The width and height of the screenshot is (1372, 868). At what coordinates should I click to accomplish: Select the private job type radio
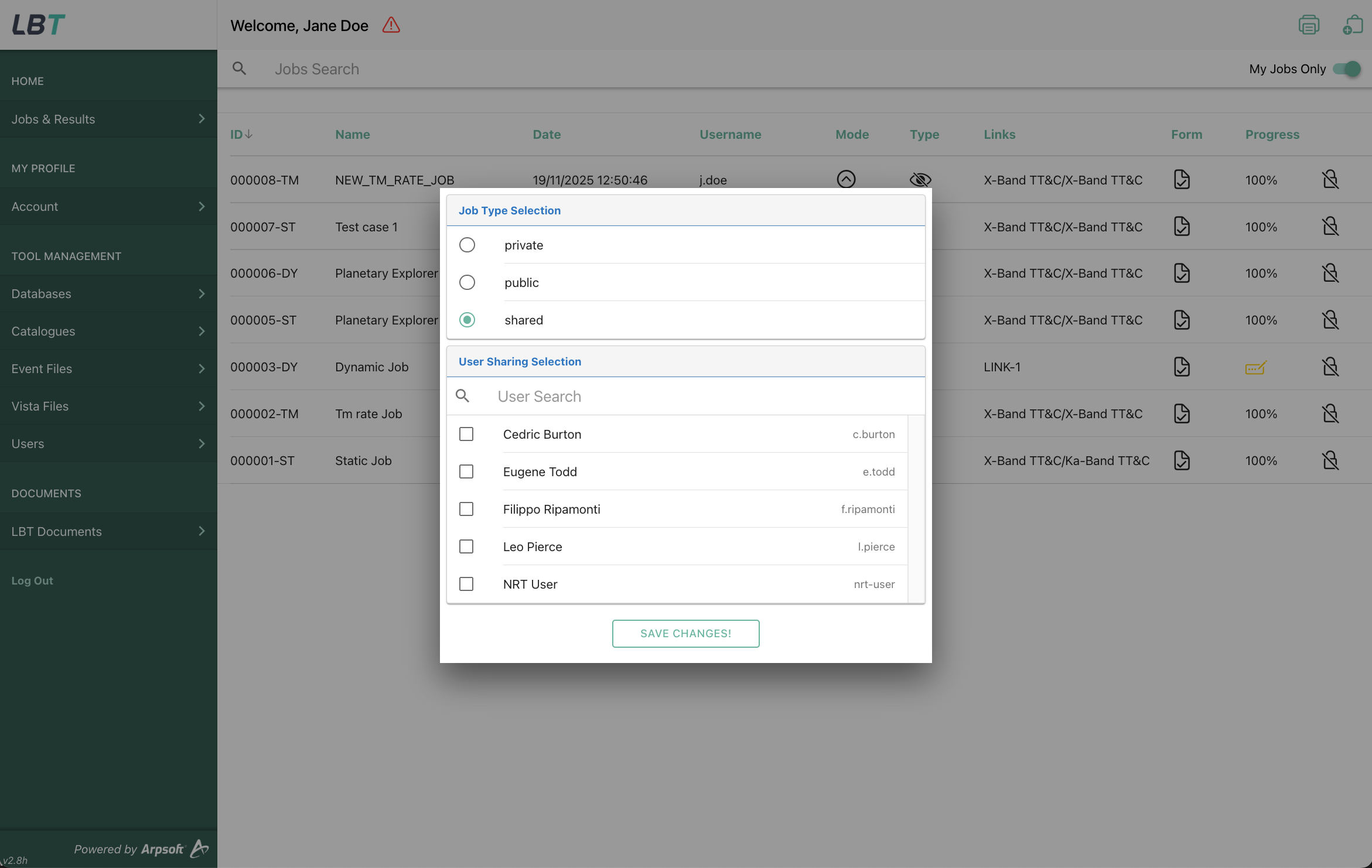tap(467, 245)
